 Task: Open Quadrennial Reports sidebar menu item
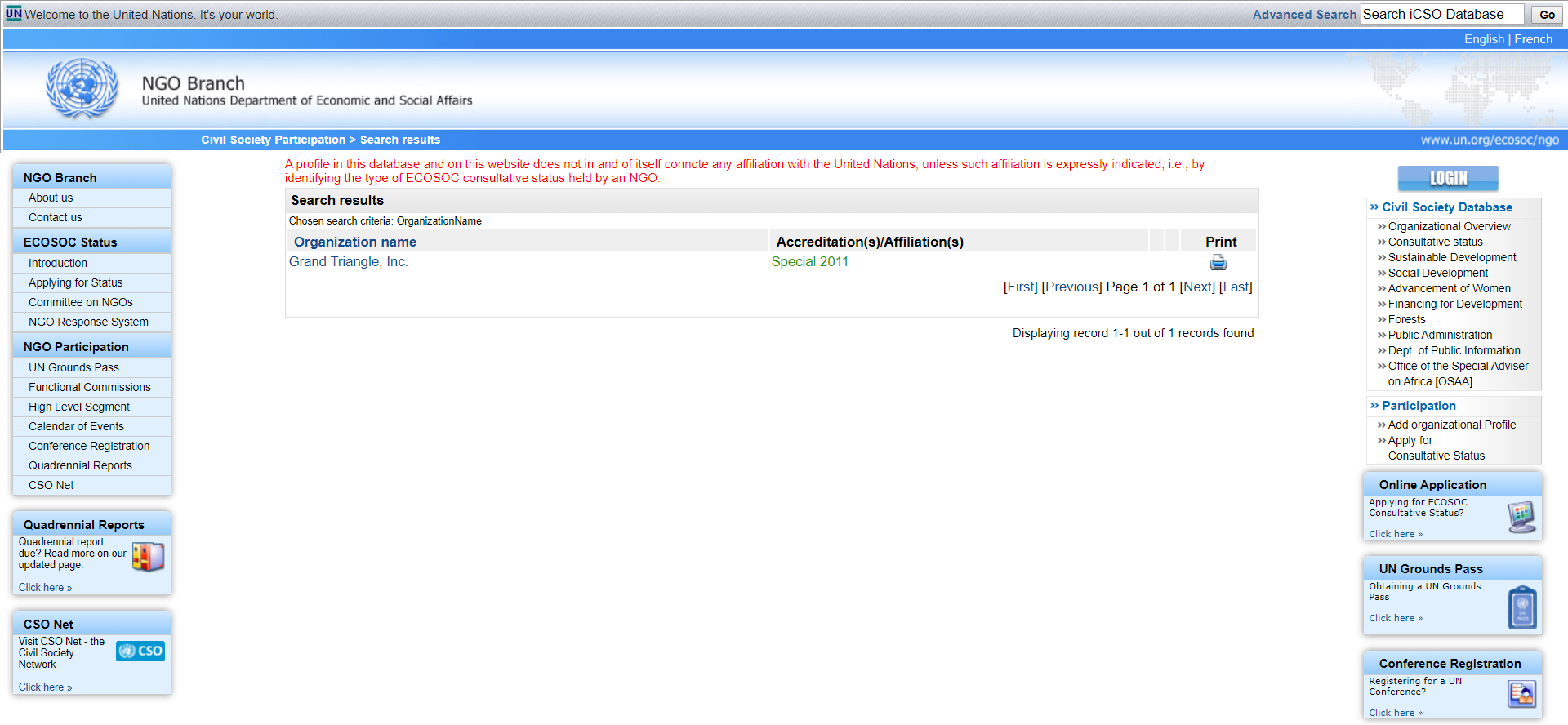coord(81,465)
